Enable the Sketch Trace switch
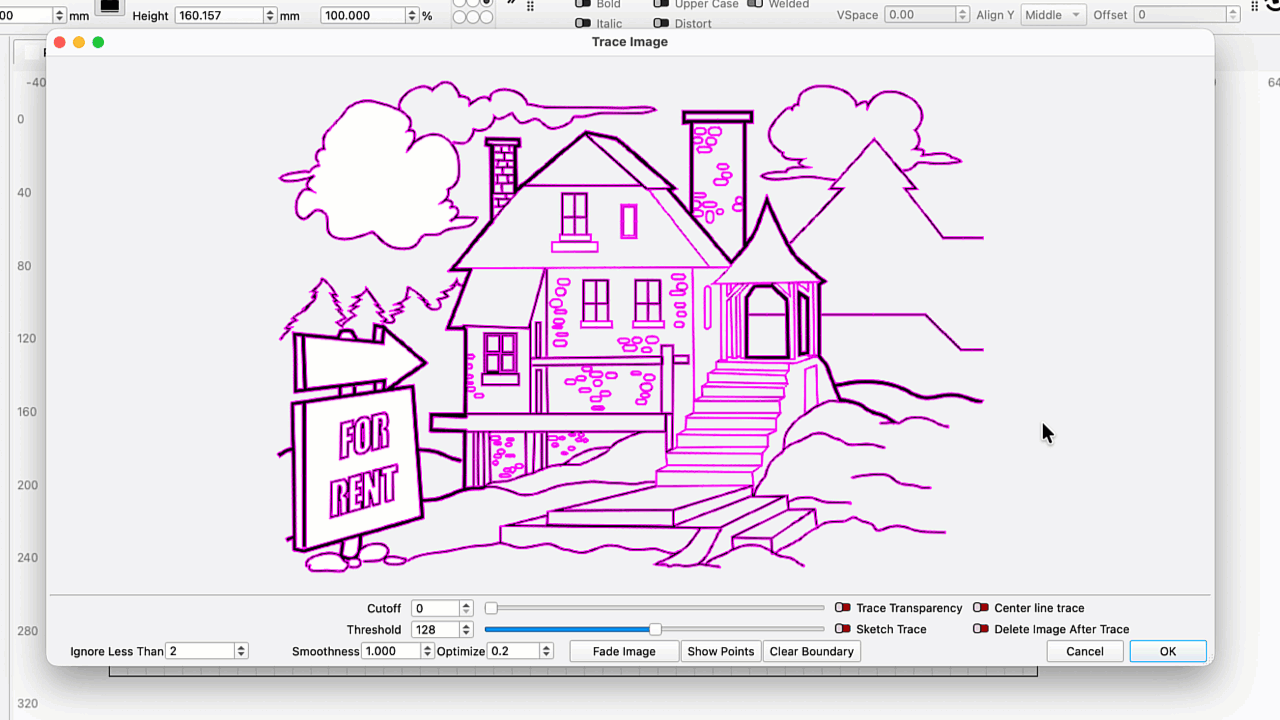This screenshot has width=1280, height=720. (x=843, y=629)
